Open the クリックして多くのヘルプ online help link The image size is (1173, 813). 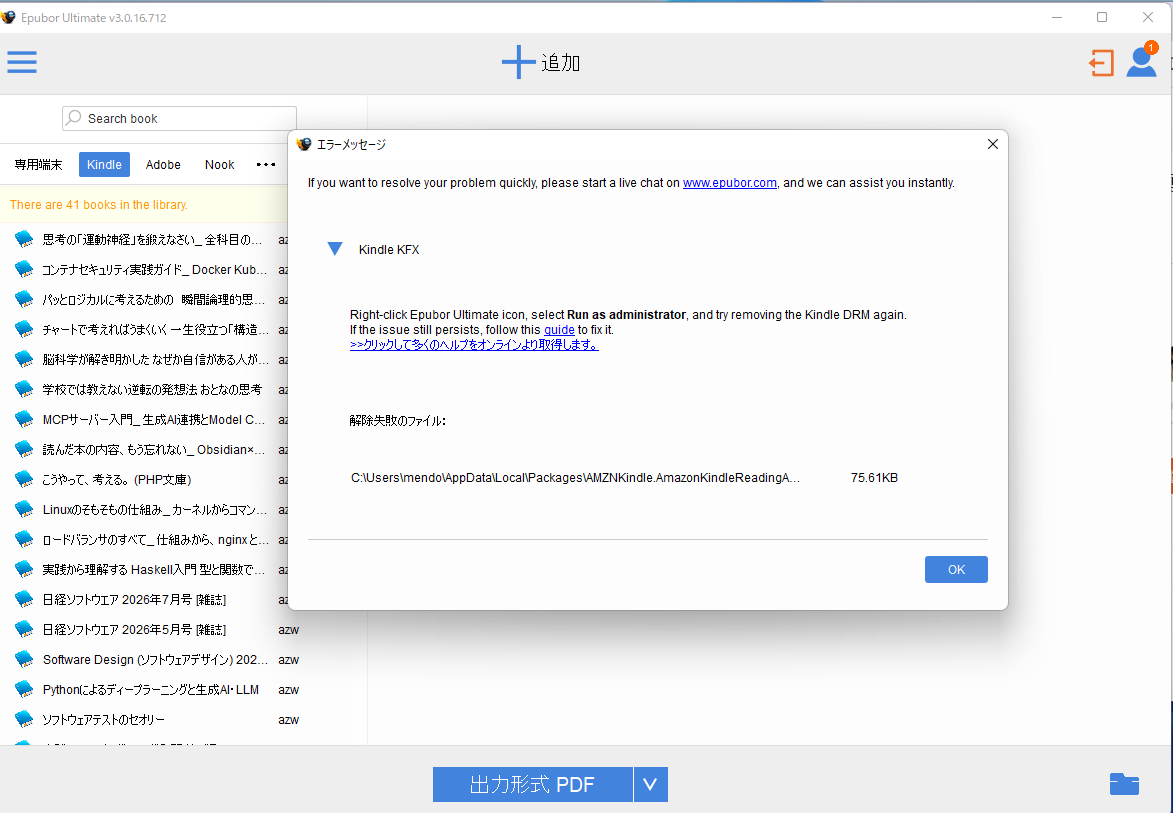point(474,345)
